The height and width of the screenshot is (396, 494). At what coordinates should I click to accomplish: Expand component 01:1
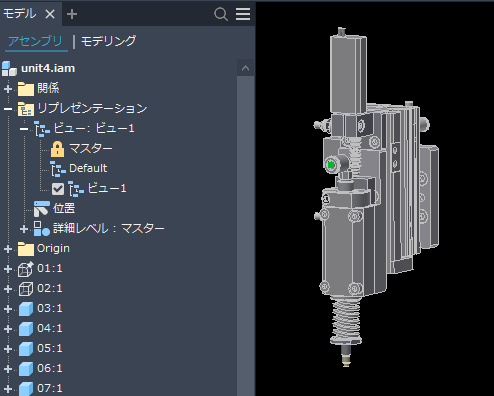click(8, 269)
